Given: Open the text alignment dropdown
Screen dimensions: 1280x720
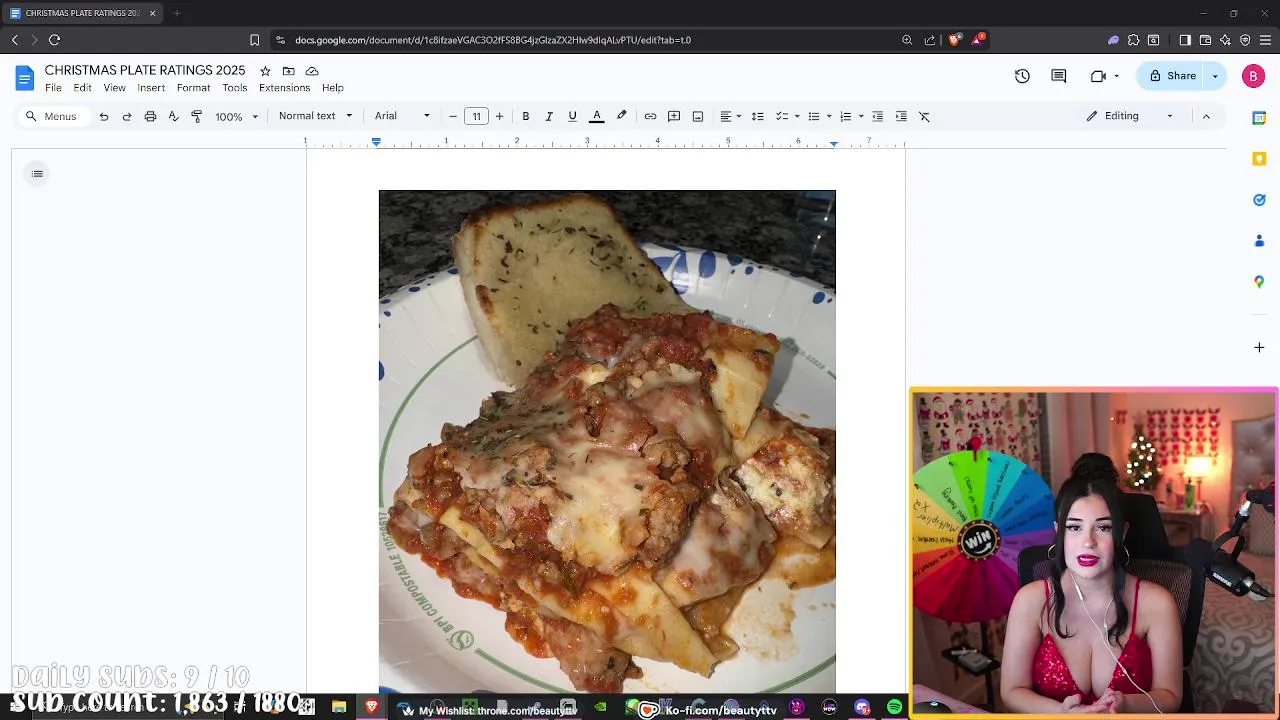Looking at the screenshot, I should (x=731, y=116).
